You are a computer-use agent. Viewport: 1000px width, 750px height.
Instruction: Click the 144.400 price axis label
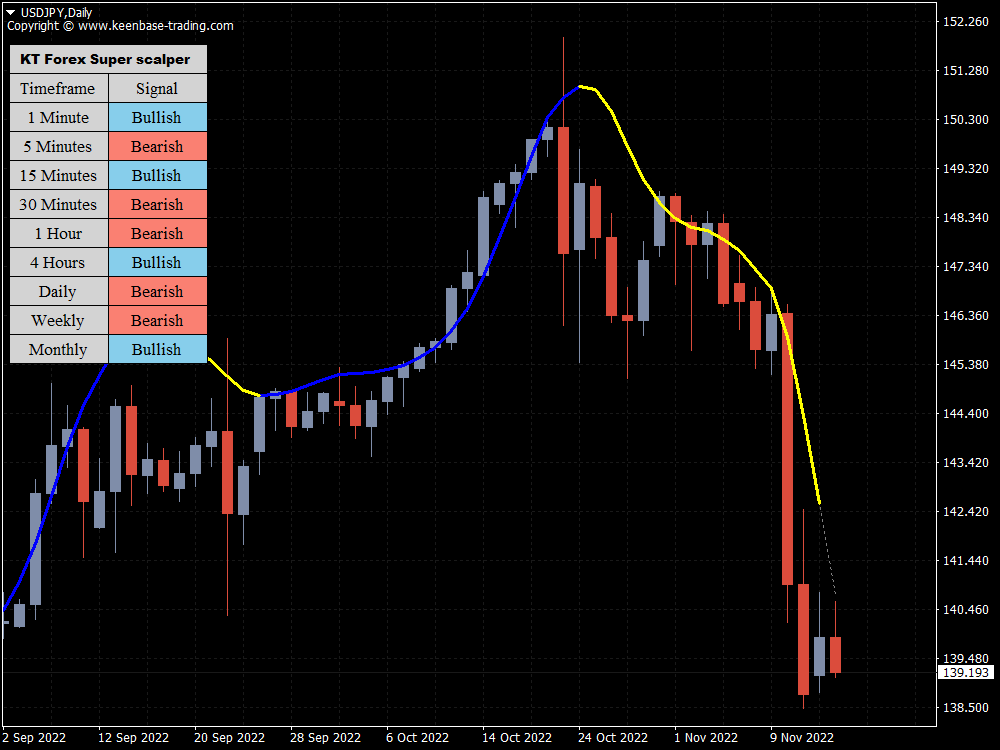tap(966, 414)
